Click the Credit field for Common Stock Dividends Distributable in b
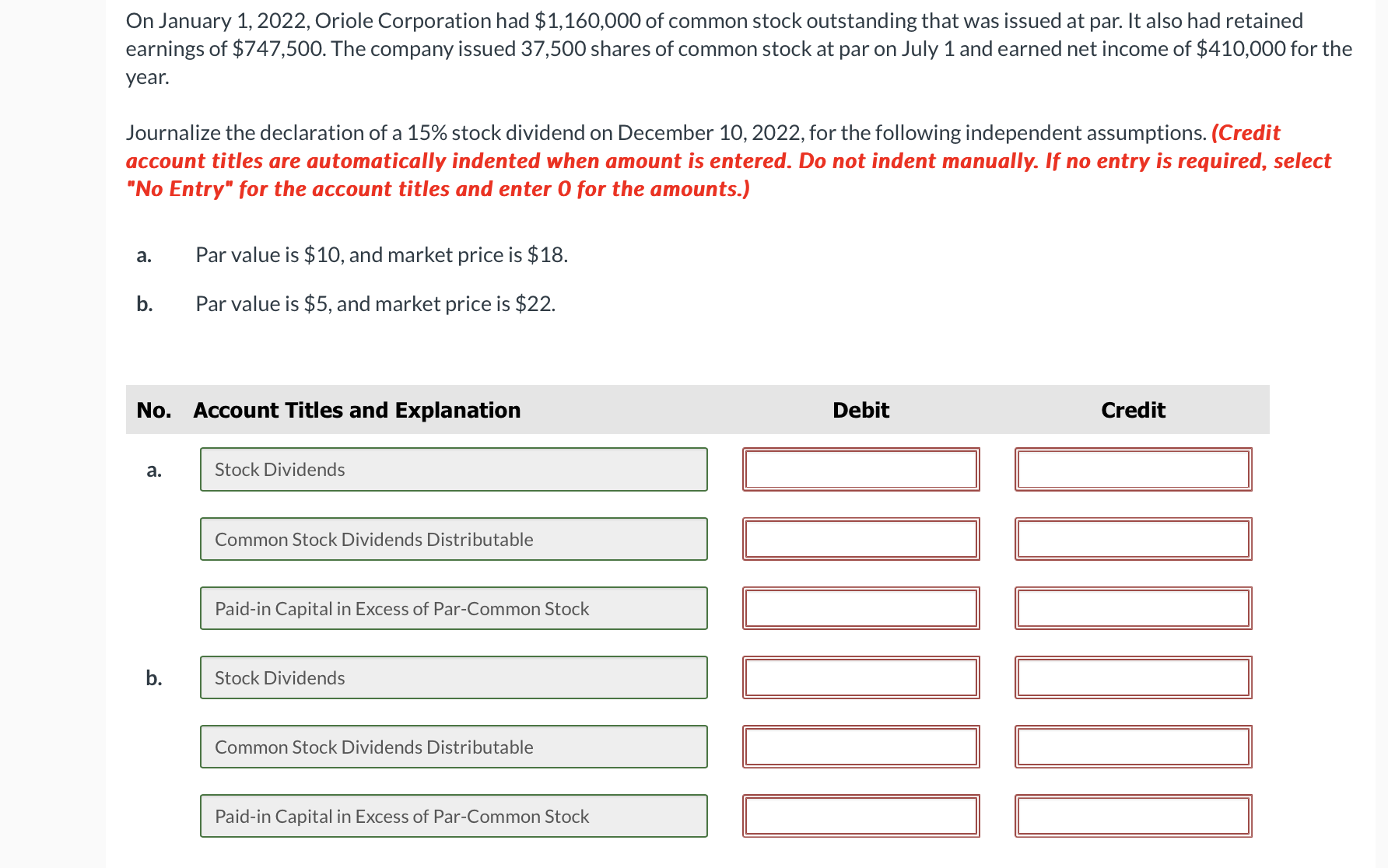The image size is (1388, 868). coord(1132,747)
